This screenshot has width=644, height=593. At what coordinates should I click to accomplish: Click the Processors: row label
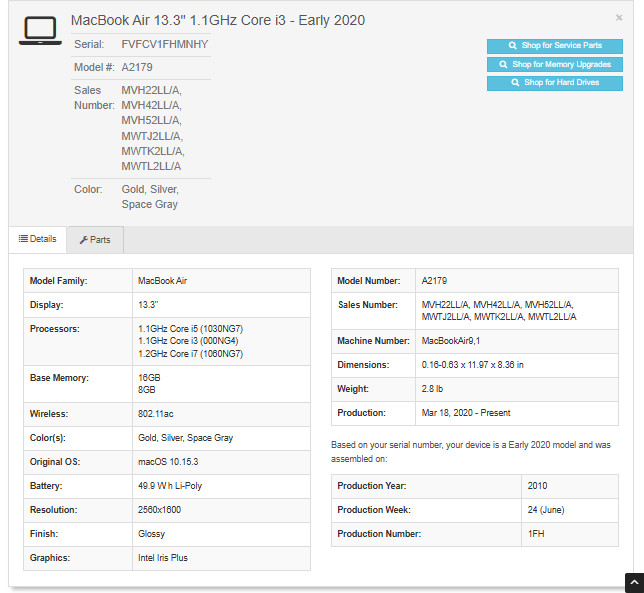pyautogui.click(x=55, y=329)
